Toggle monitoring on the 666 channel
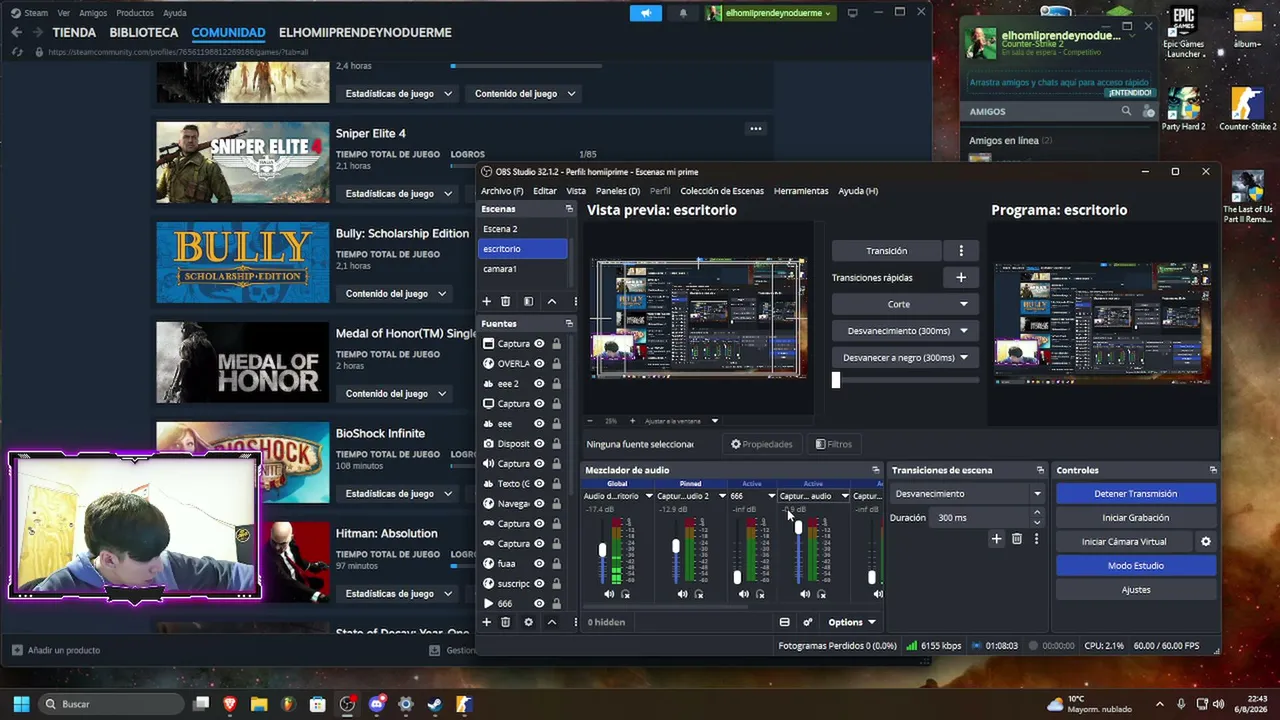The width and height of the screenshot is (1280, 720). (x=760, y=594)
